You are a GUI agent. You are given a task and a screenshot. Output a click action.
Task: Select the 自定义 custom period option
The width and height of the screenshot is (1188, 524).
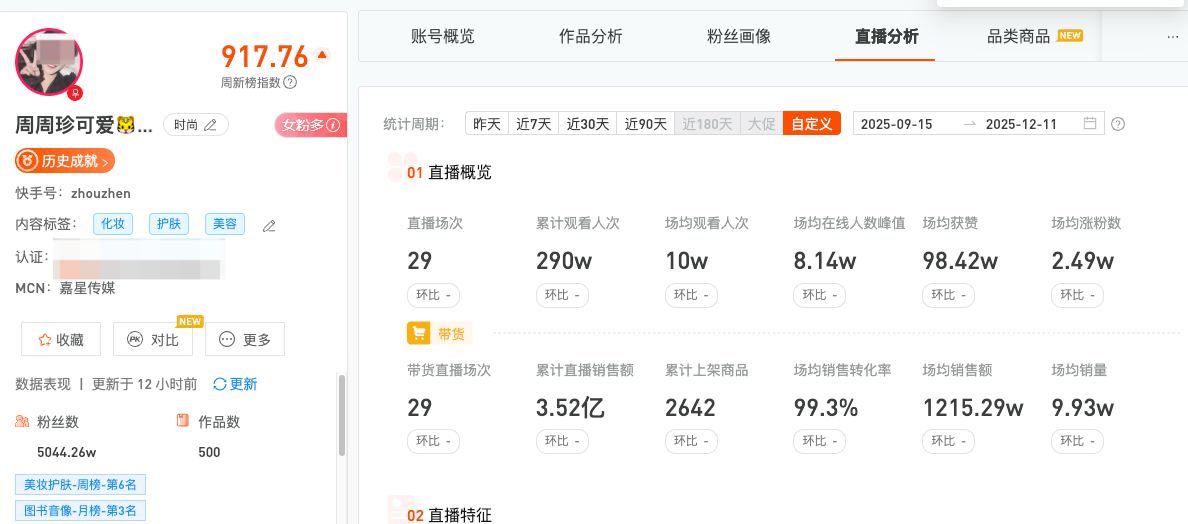pyautogui.click(x=812, y=123)
